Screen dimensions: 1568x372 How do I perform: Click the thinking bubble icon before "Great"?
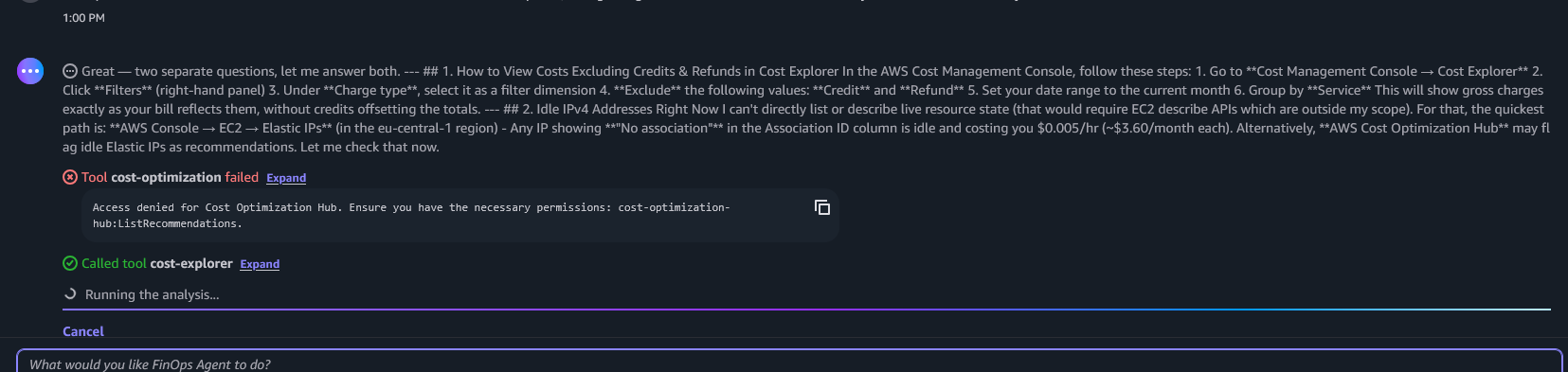tap(70, 71)
